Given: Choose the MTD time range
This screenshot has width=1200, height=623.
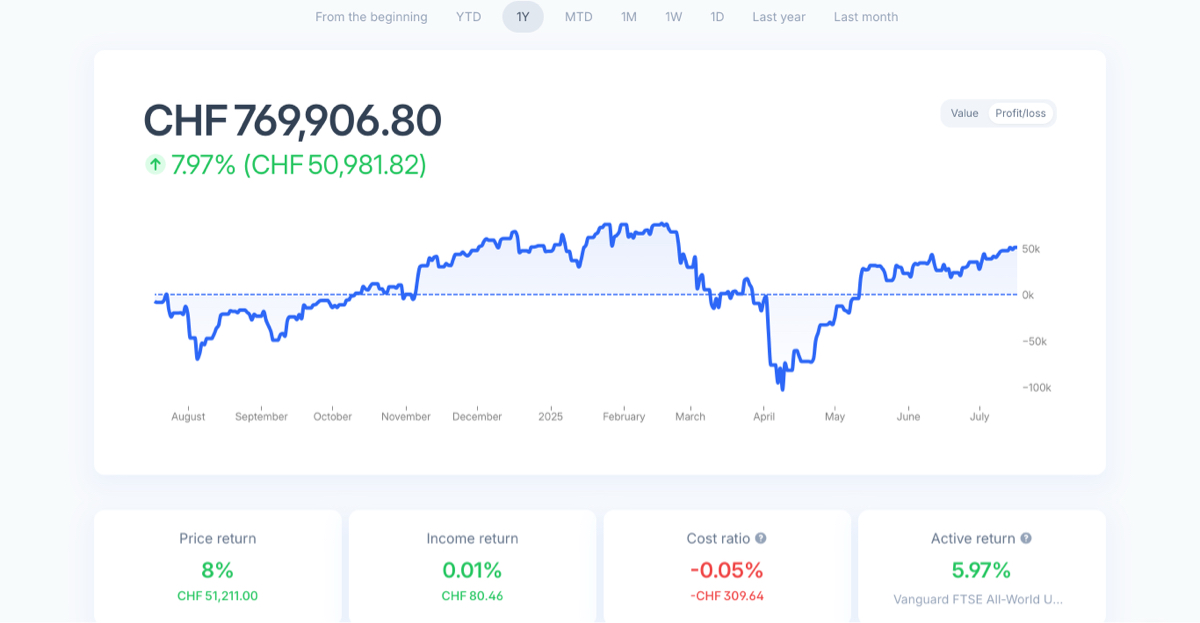Looking at the screenshot, I should [578, 17].
